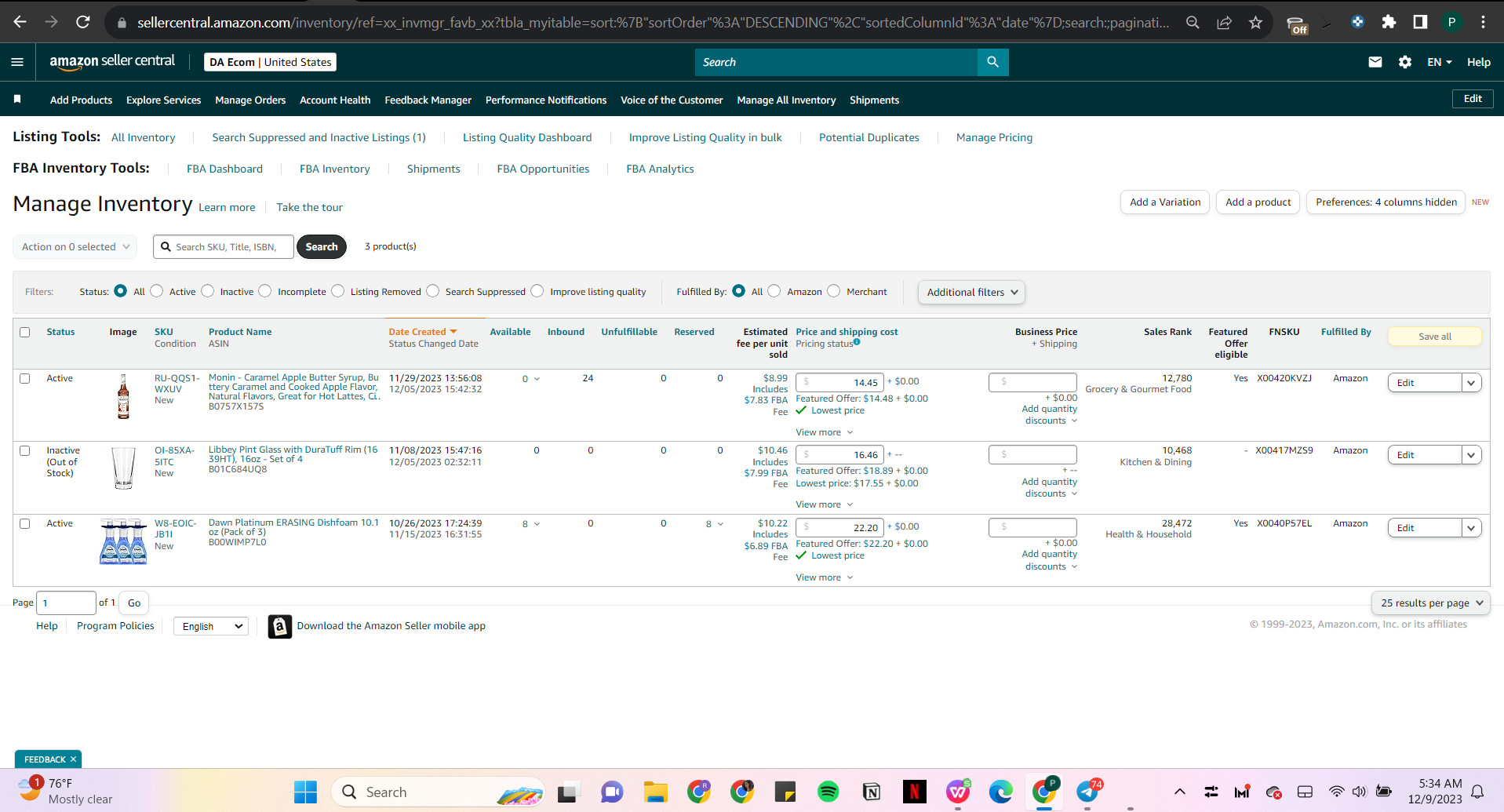Reload the page with the browser refresh icon
This screenshot has width=1504, height=812.
(83, 22)
